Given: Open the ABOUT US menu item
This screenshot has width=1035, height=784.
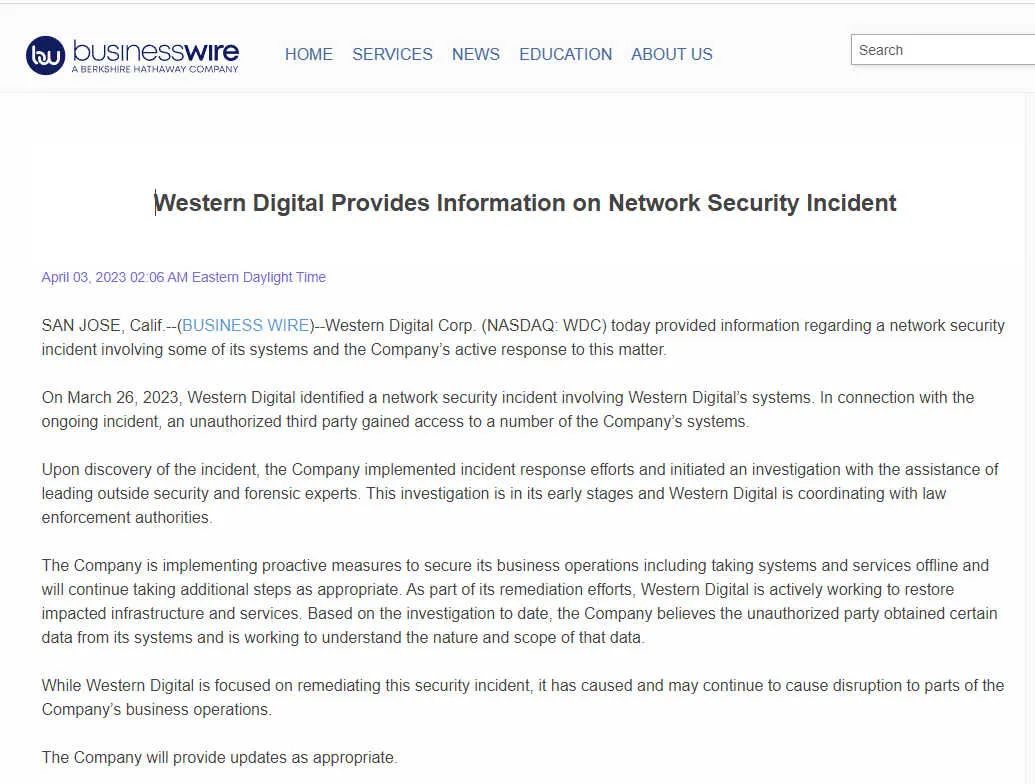Looking at the screenshot, I should click(671, 54).
